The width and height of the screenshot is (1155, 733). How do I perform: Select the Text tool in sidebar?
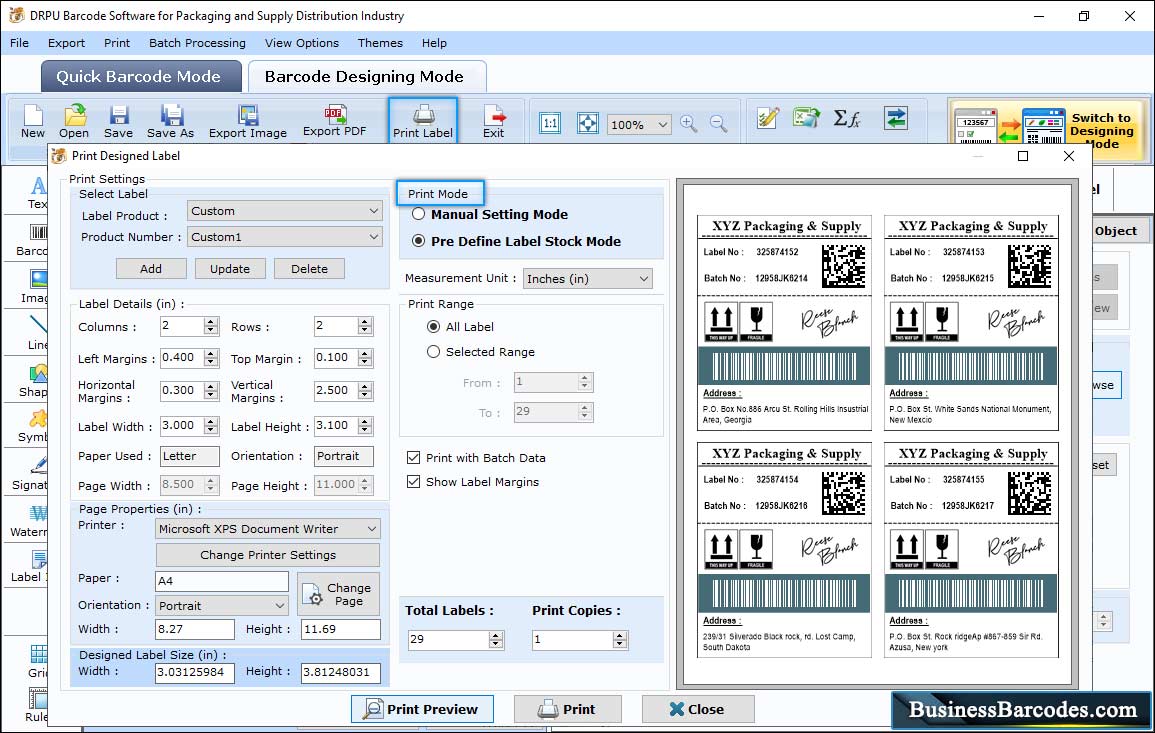point(38,193)
